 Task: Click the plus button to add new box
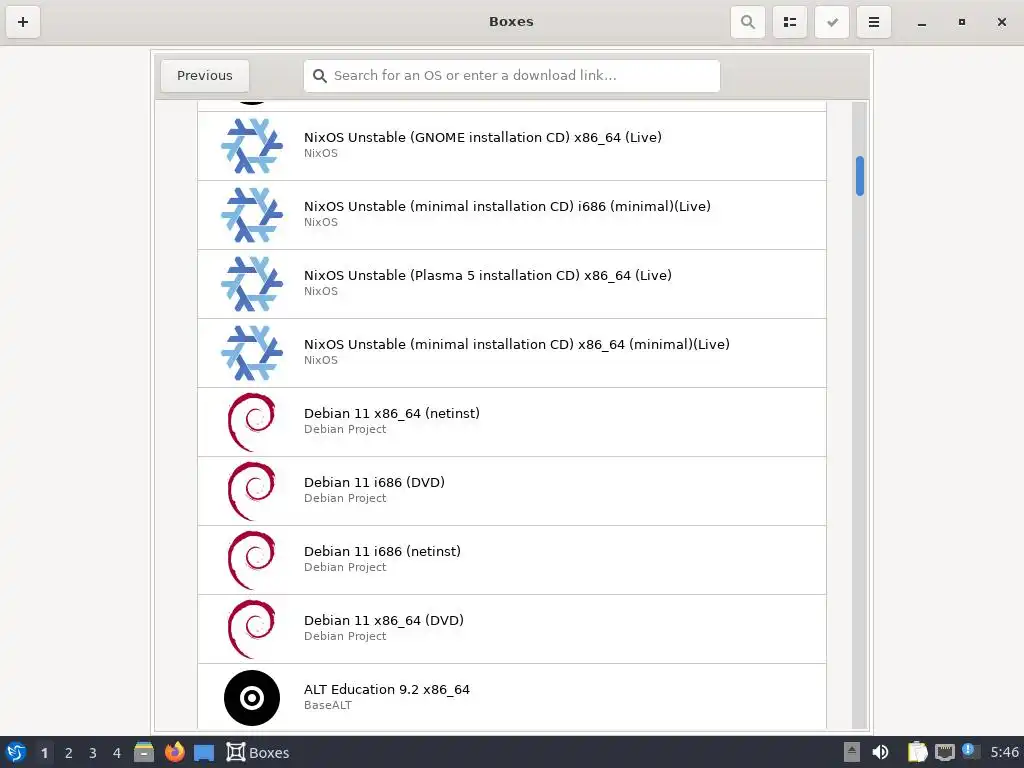coord(23,22)
